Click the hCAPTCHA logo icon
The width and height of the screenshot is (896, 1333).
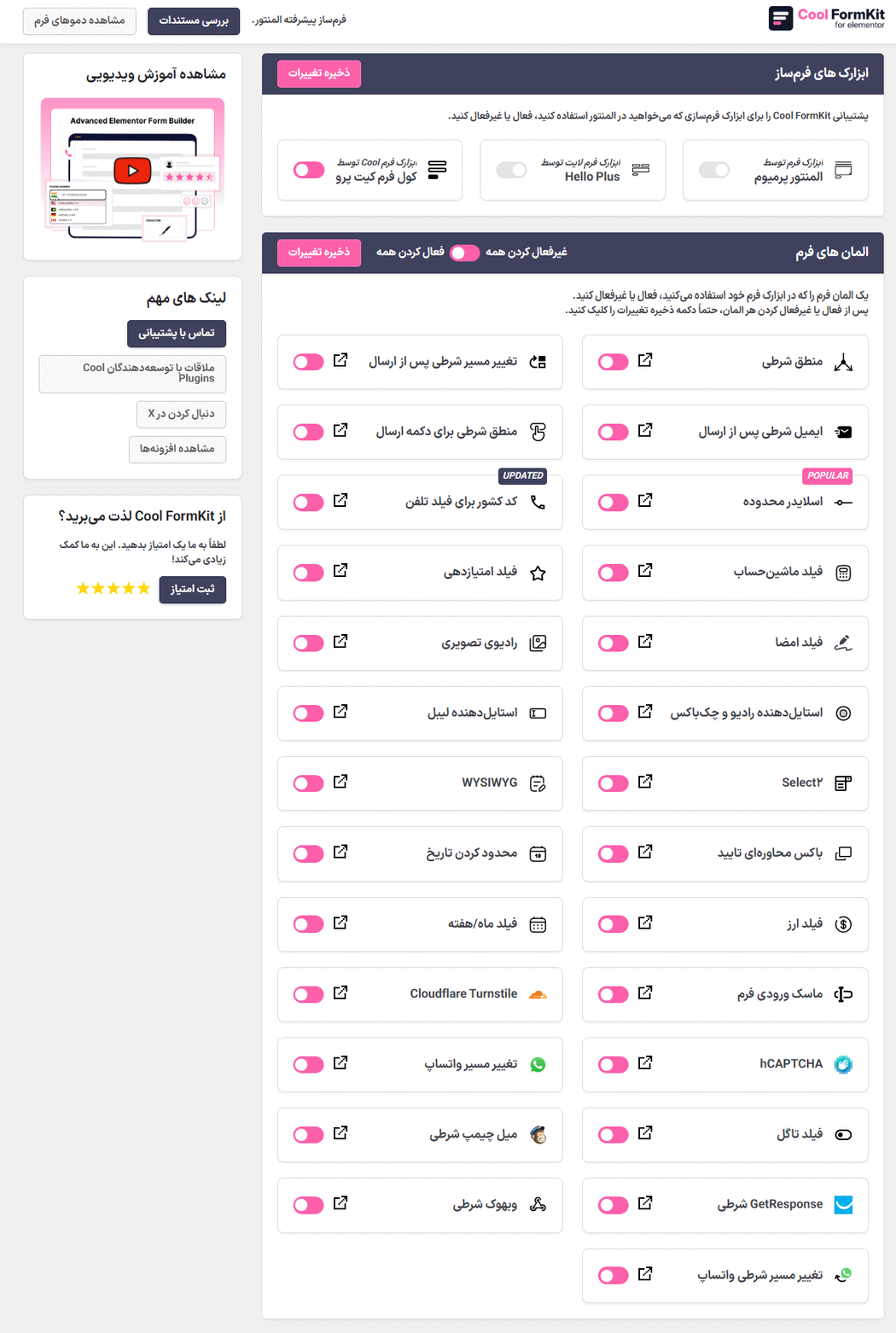[843, 1064]
